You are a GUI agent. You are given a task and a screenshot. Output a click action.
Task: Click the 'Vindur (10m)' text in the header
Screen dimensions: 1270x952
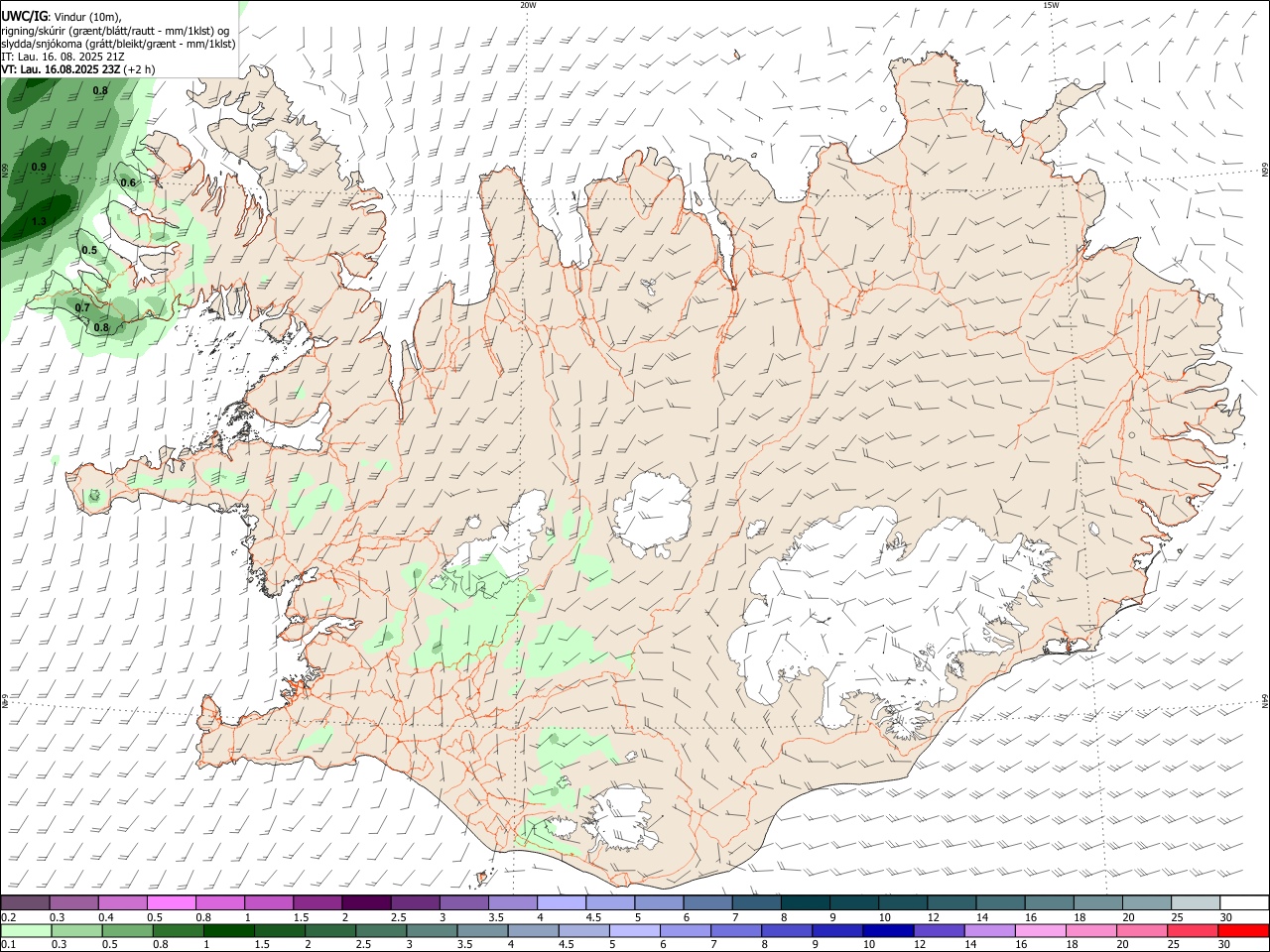[x=86, y=17]
